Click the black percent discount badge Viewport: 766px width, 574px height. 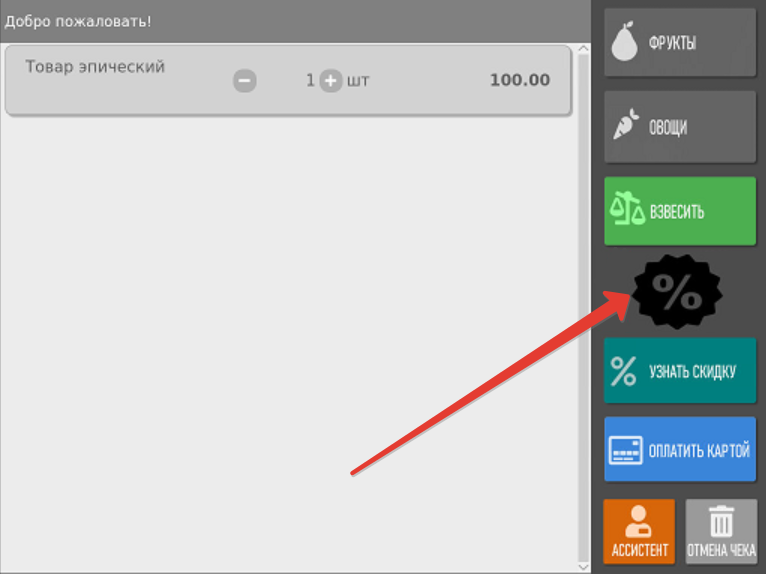(677, 291)
